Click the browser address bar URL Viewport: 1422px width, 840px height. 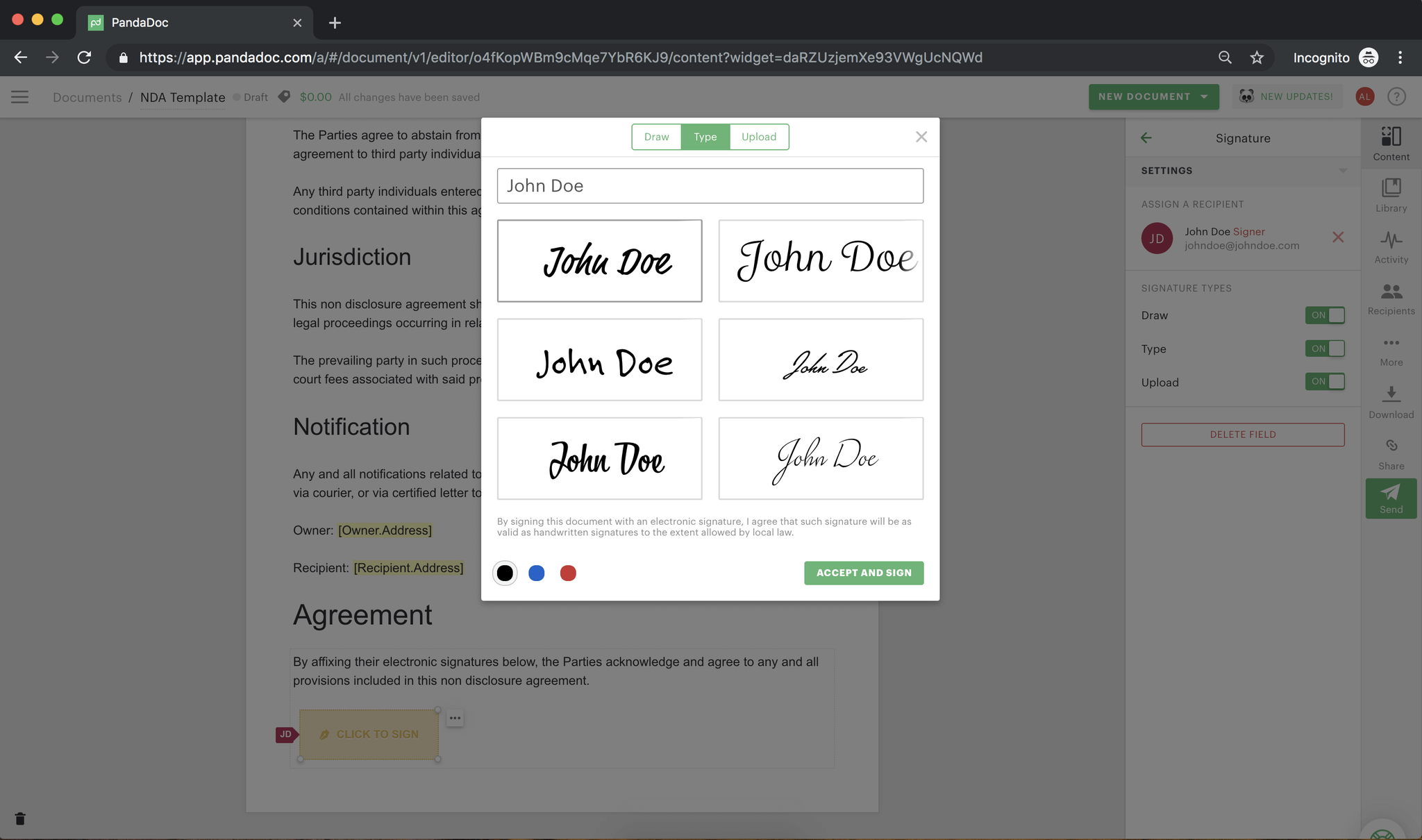(561, 58)
